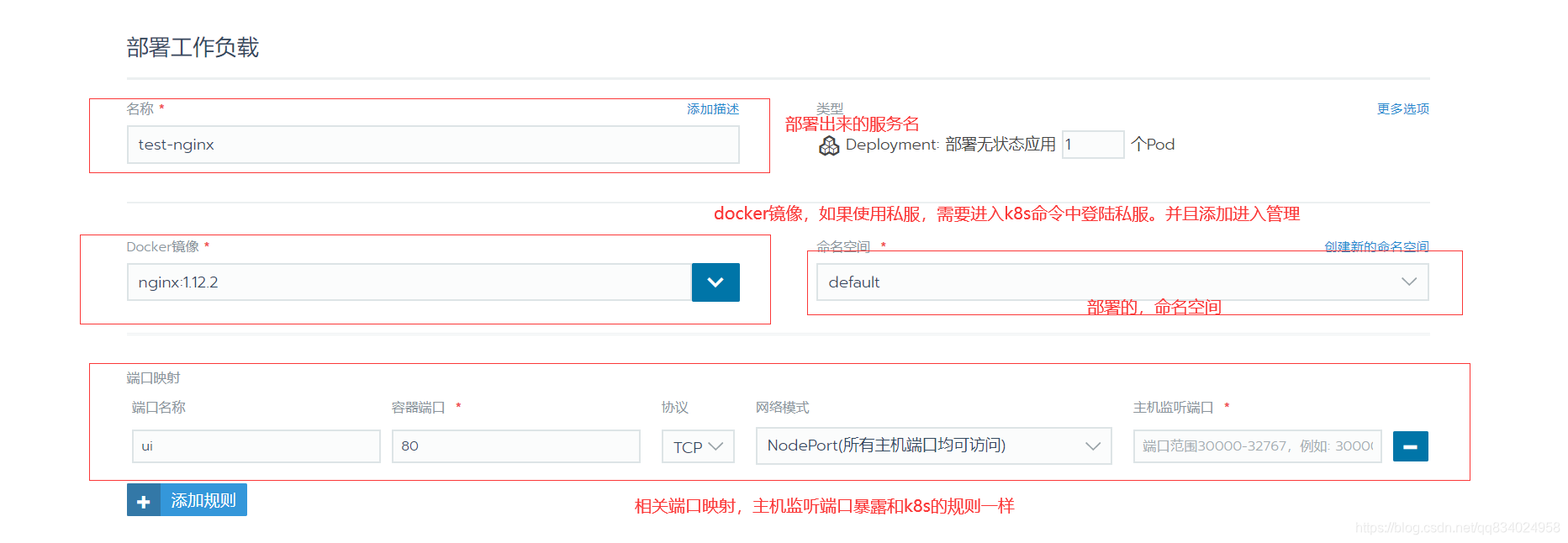Remove the ui port mapping row
Screen dimensions: 1568x543
point(1410,446)
